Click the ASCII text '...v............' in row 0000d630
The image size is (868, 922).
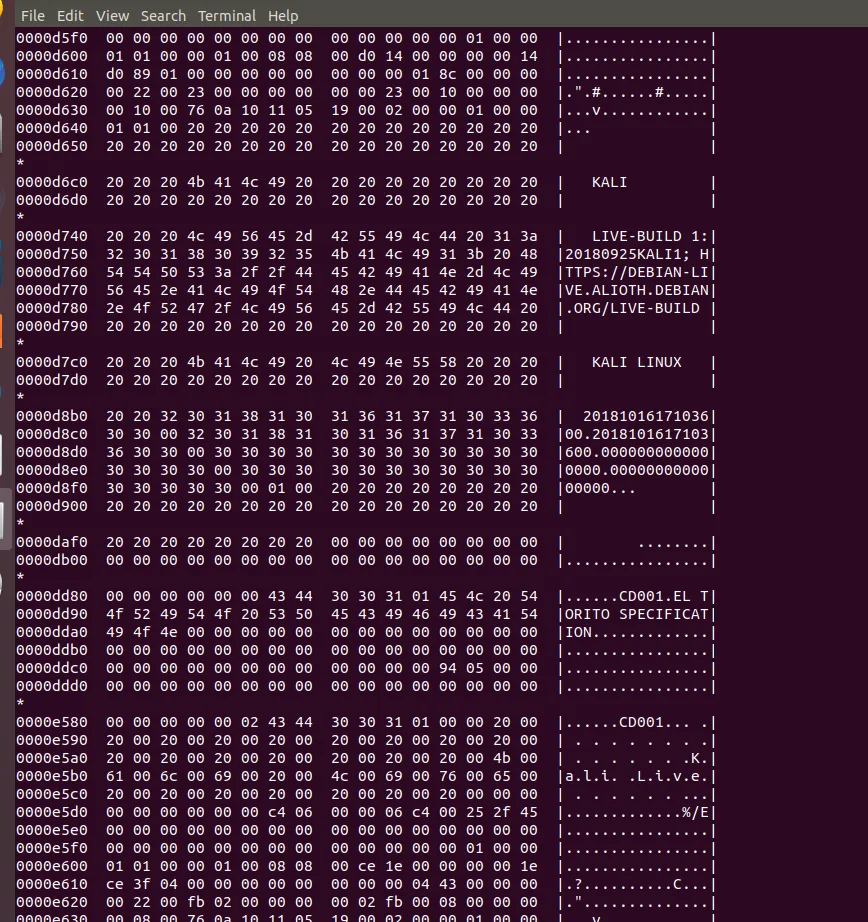tap(637, 111)
